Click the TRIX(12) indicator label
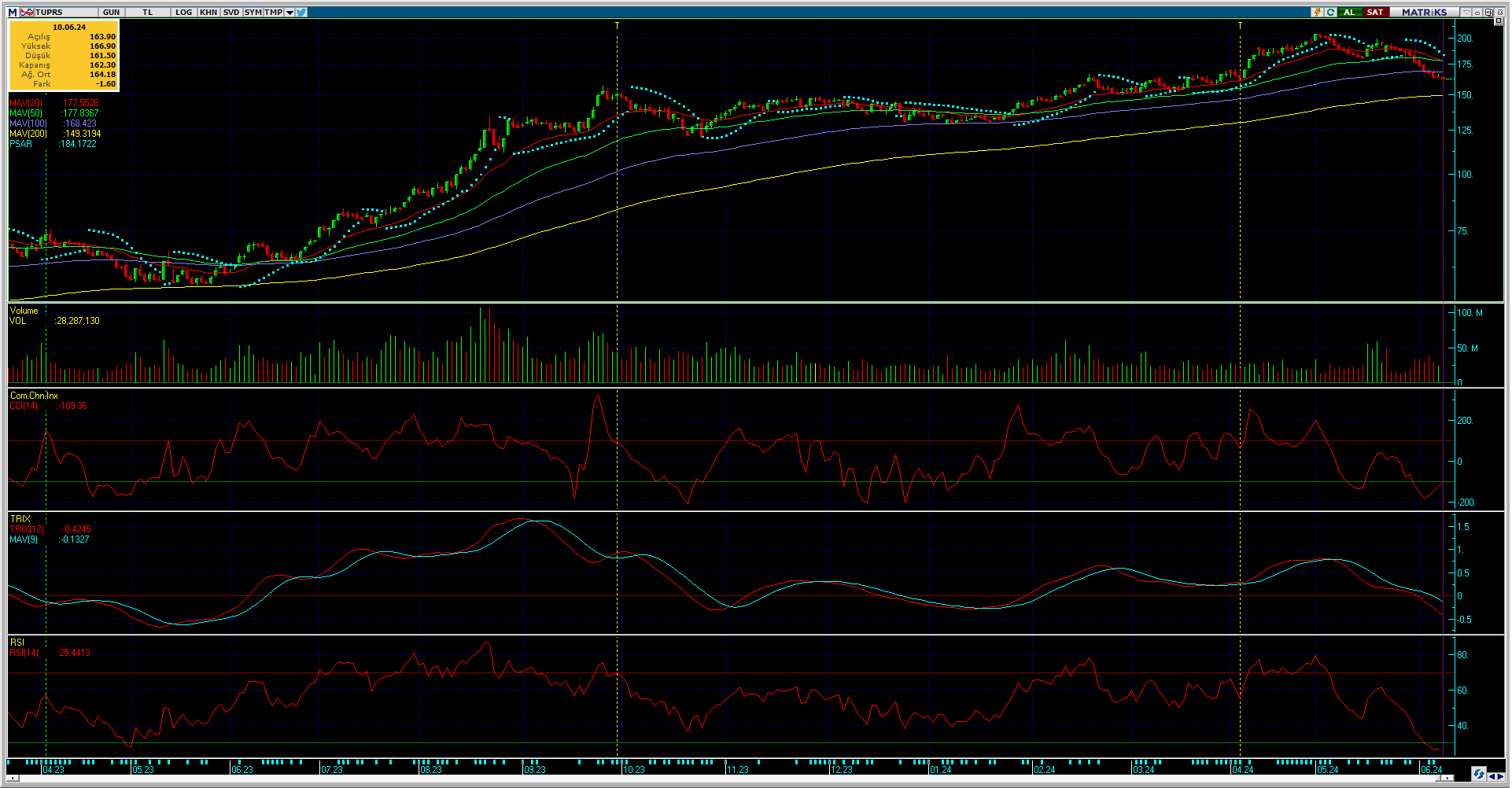The image size is (1512, 788). pyautogui.click(x=27, y=529)
